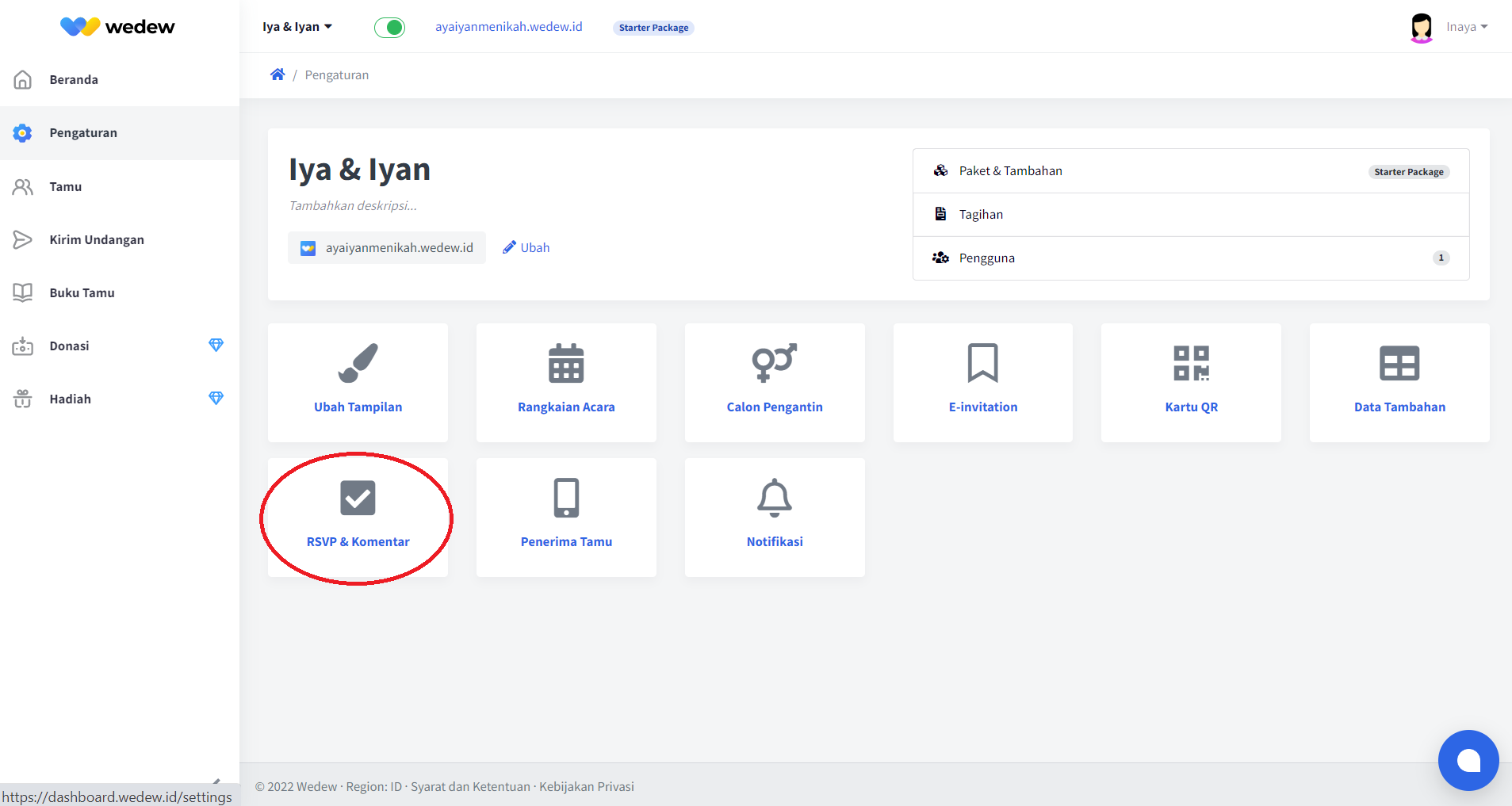Click the Pengaturan gear icon
1512x806 pixels.
(x=23, y=133)
